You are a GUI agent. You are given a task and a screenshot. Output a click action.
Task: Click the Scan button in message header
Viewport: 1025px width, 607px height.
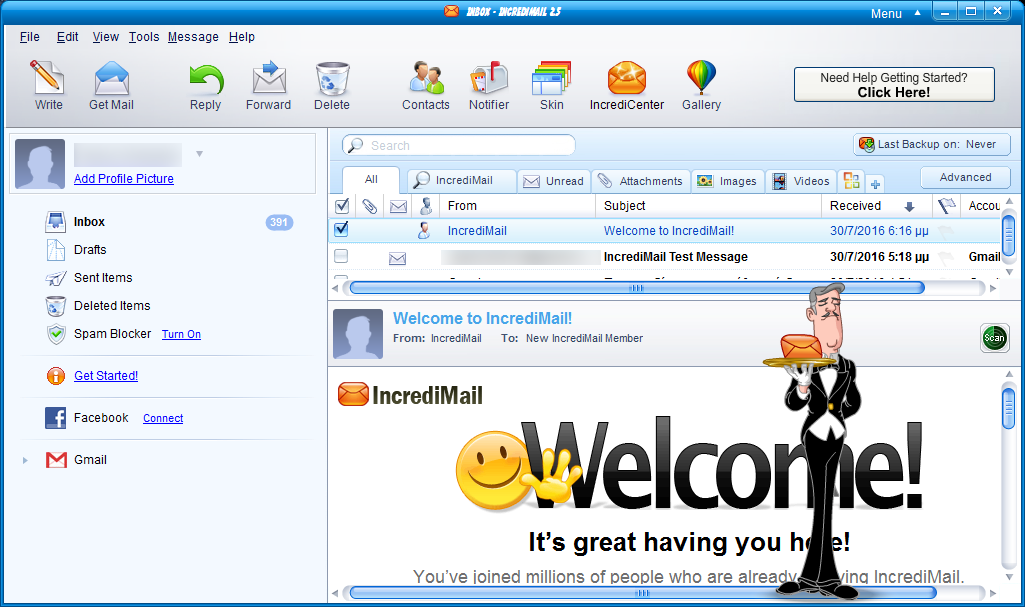(x=994, y=338)
